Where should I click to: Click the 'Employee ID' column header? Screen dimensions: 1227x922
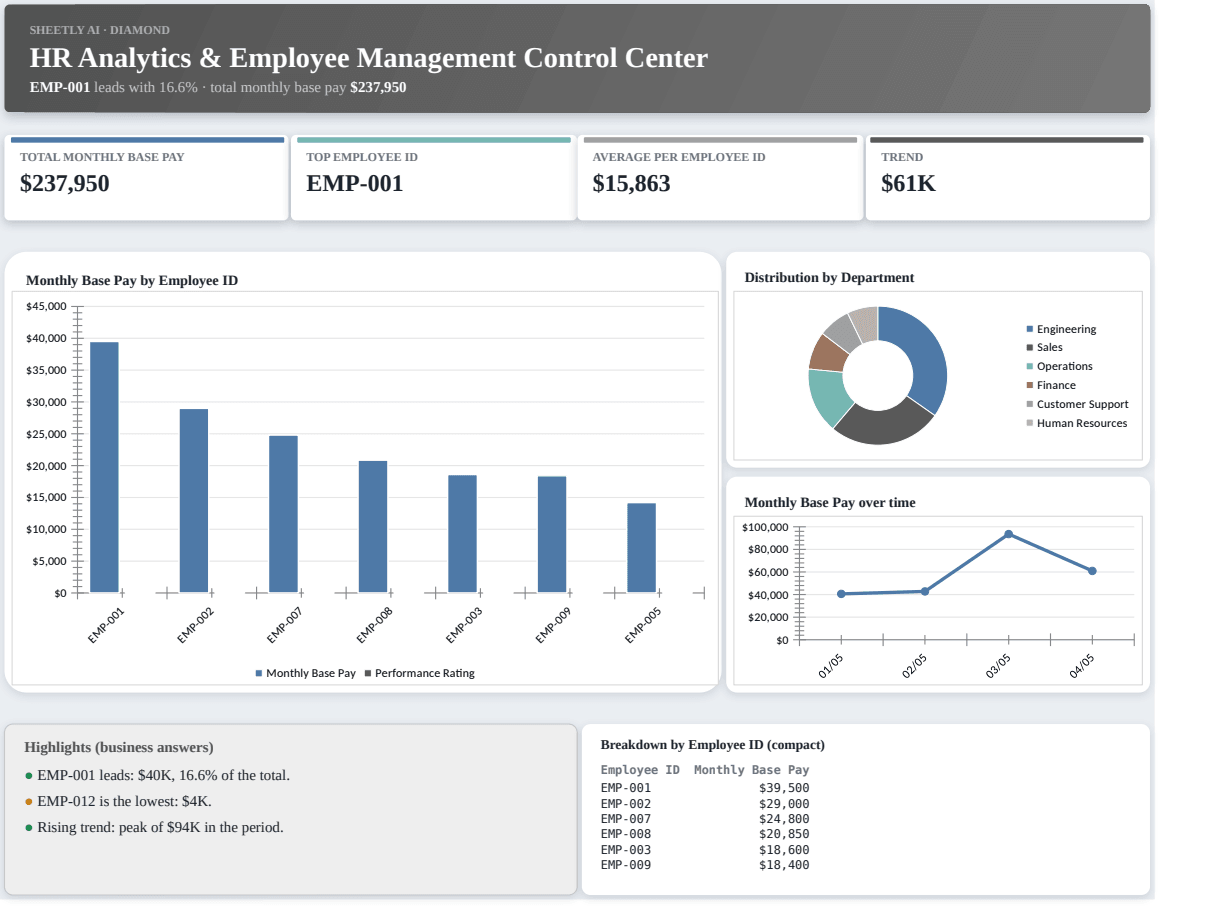pyautogui.click(x=640, y=770)
